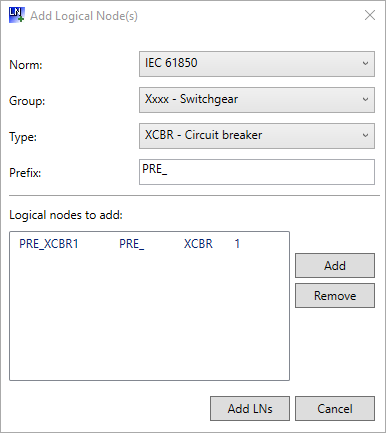
Task: Confirm with the Add LNs button
Action: tap(250, 409)
